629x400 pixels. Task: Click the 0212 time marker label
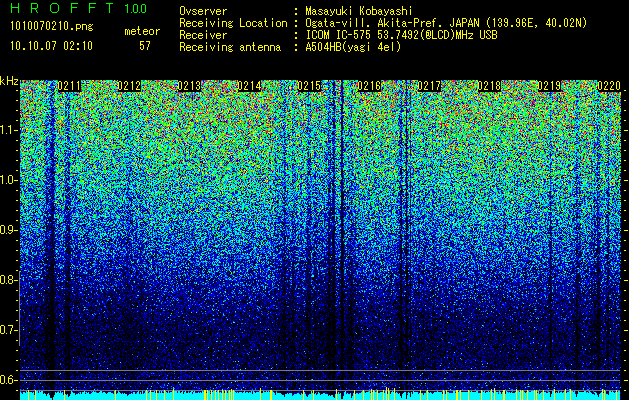click(129, 86)
